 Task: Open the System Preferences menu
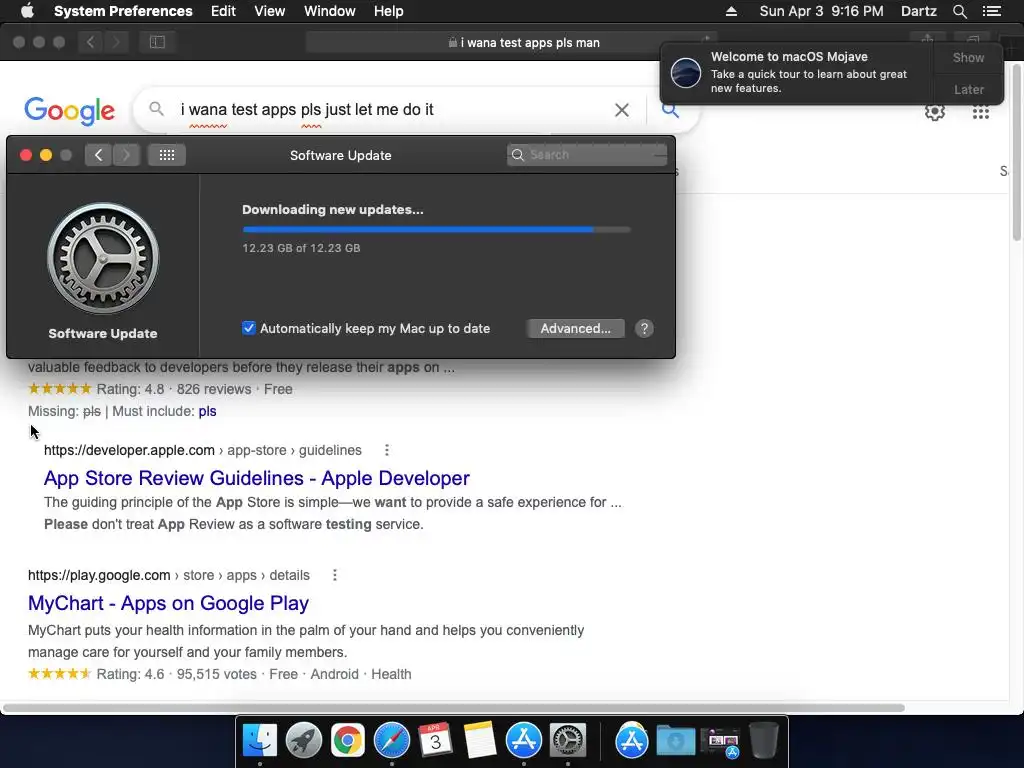click(x=123, y=11)
